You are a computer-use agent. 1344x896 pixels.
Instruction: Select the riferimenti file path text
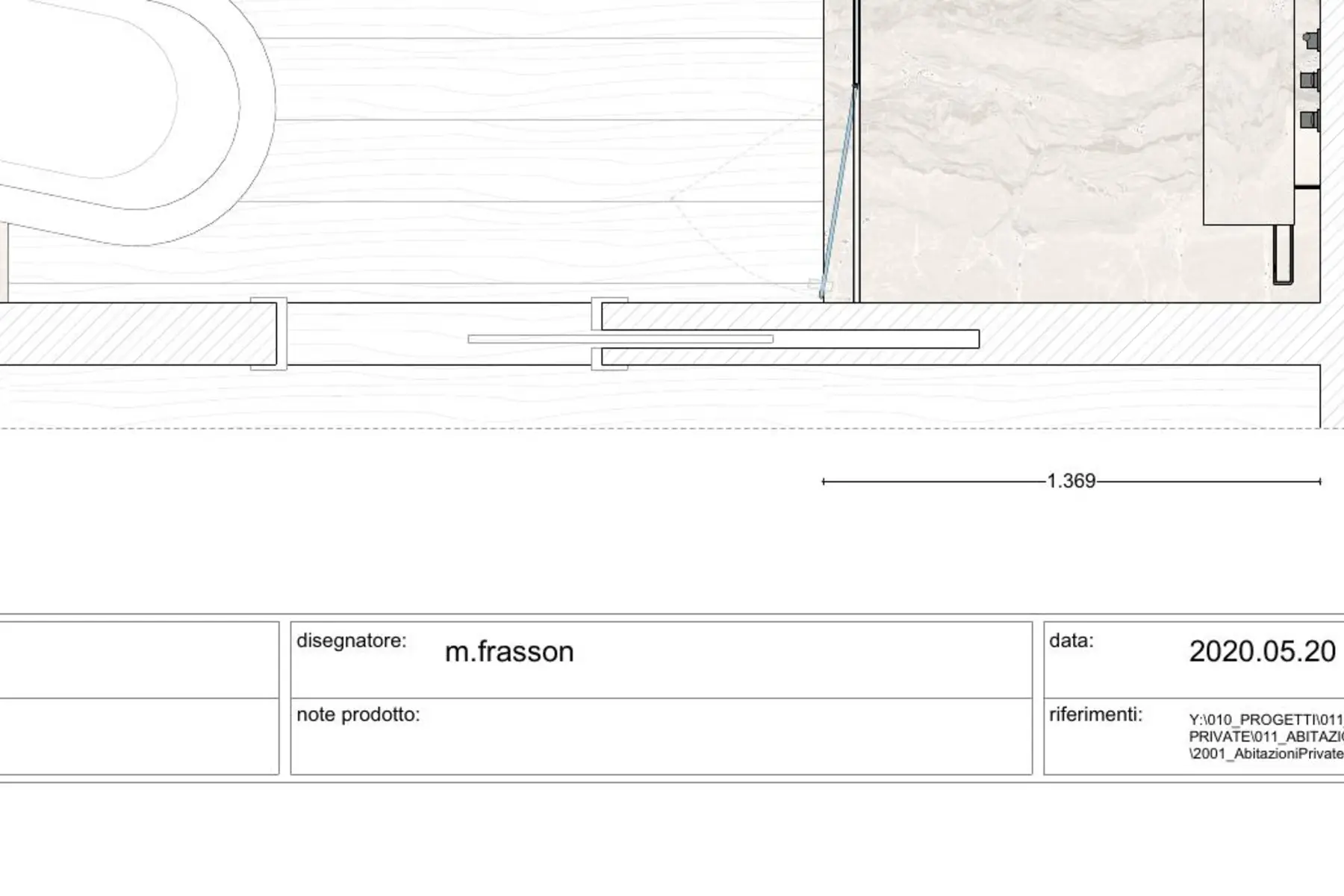[x=1266, y=737]
